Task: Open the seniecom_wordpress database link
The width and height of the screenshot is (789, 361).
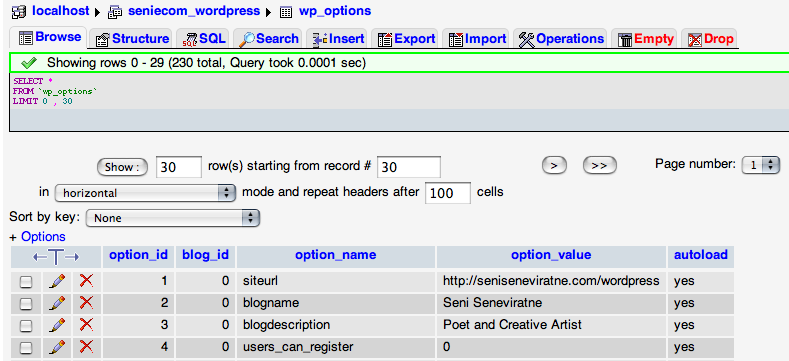Action: (x=194, y=11)
